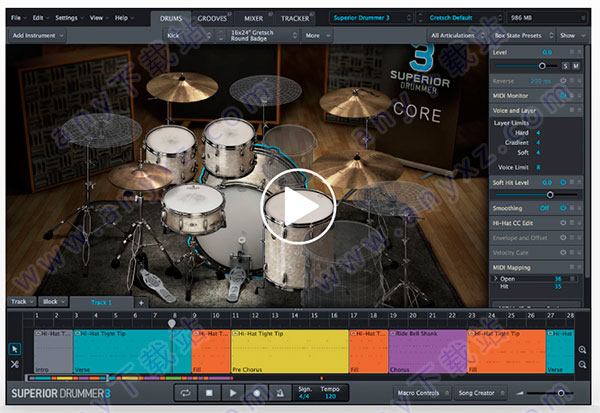Toggle the metronome in the transport bar

[x=280, y=393]
